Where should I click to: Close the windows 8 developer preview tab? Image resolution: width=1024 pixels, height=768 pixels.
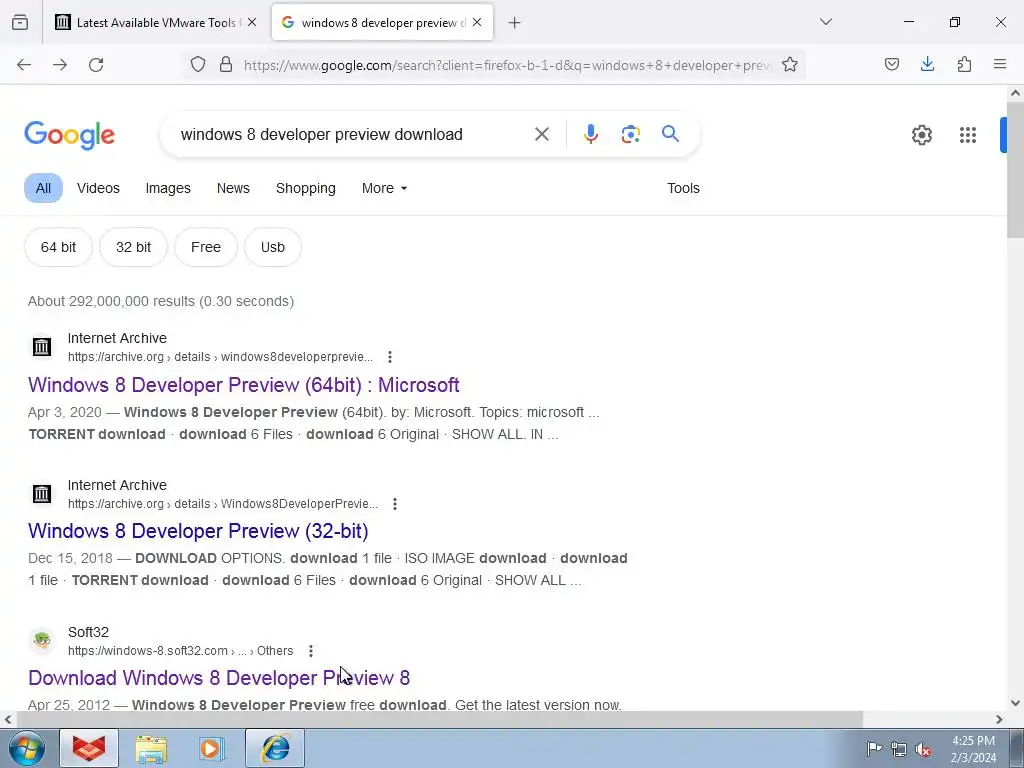coord(477,22)
